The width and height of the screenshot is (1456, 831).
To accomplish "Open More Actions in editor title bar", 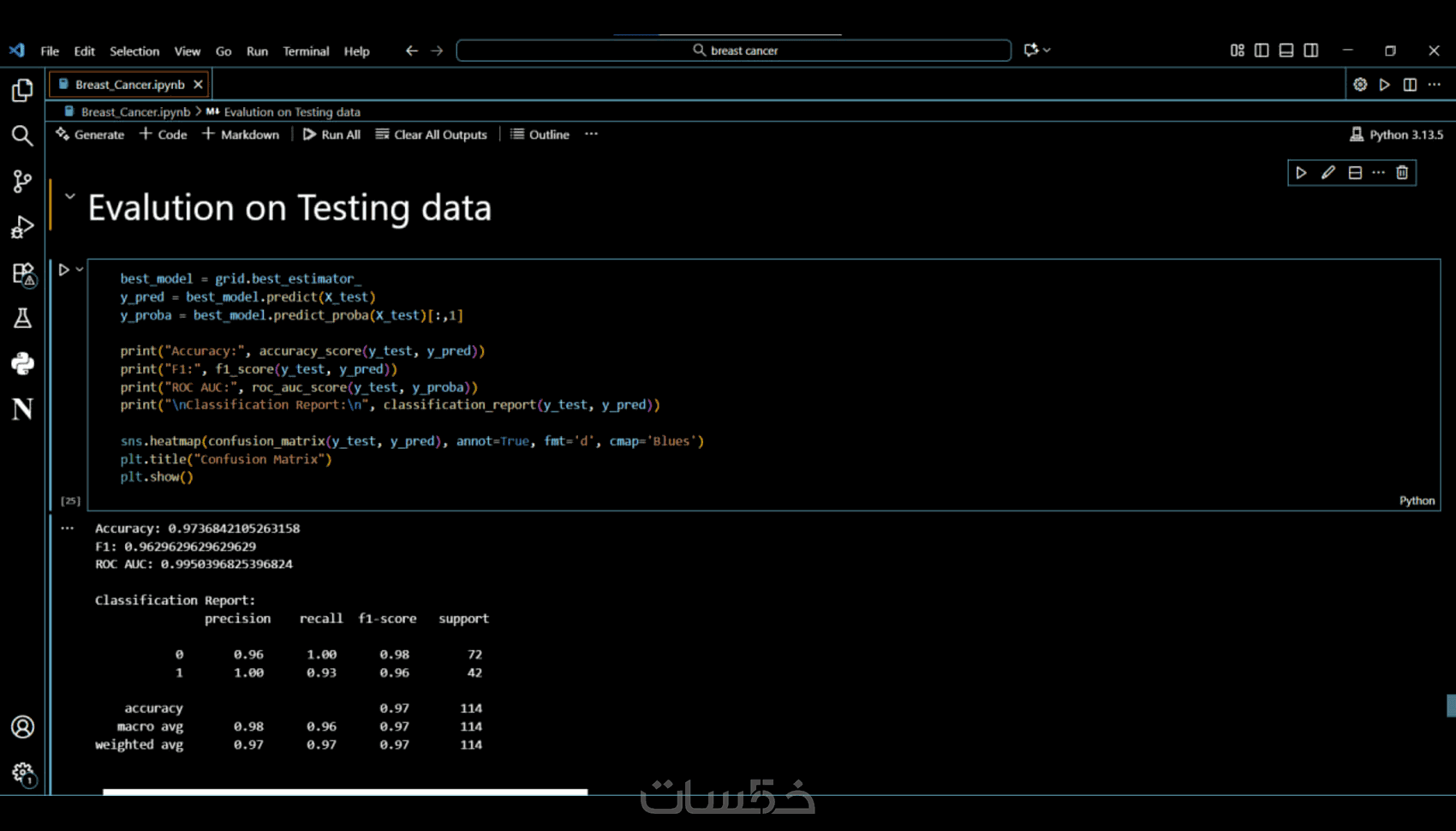I will pyautogui.click(x=1435, y=84).
